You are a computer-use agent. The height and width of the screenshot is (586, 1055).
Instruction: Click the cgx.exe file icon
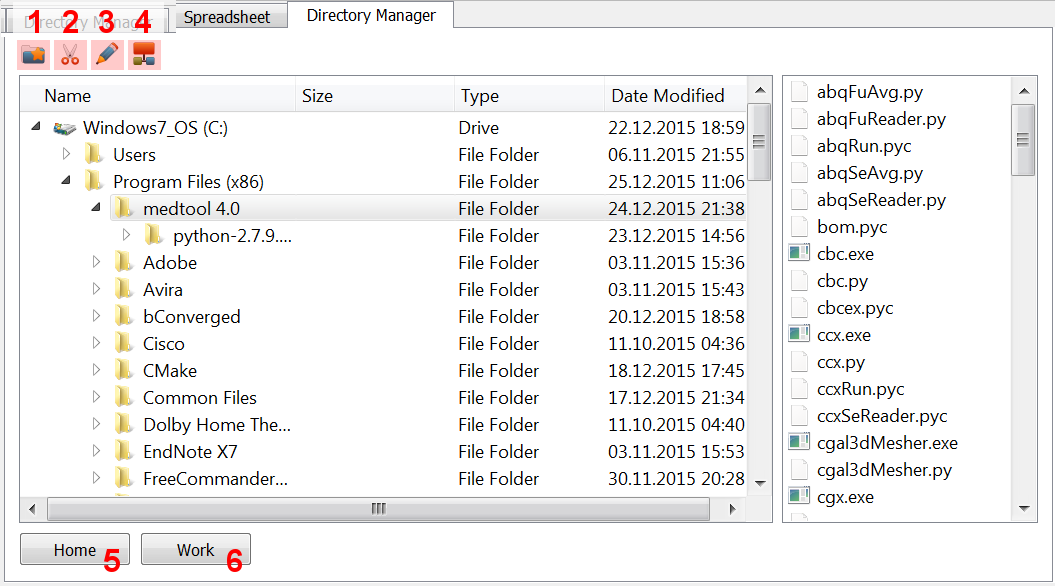click(x=799, y=497)
